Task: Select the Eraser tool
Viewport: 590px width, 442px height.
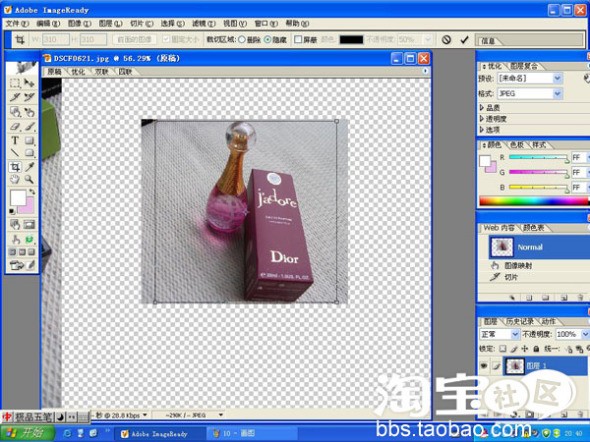Action: click(x=15, y=127)
